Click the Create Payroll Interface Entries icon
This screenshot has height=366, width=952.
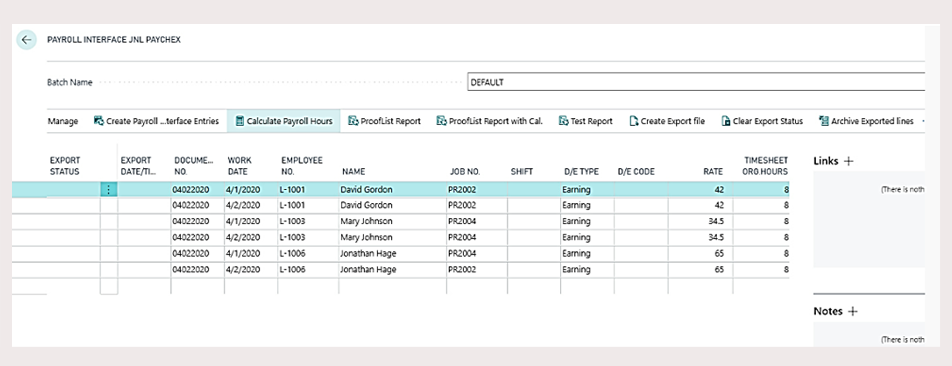point(99,121)
